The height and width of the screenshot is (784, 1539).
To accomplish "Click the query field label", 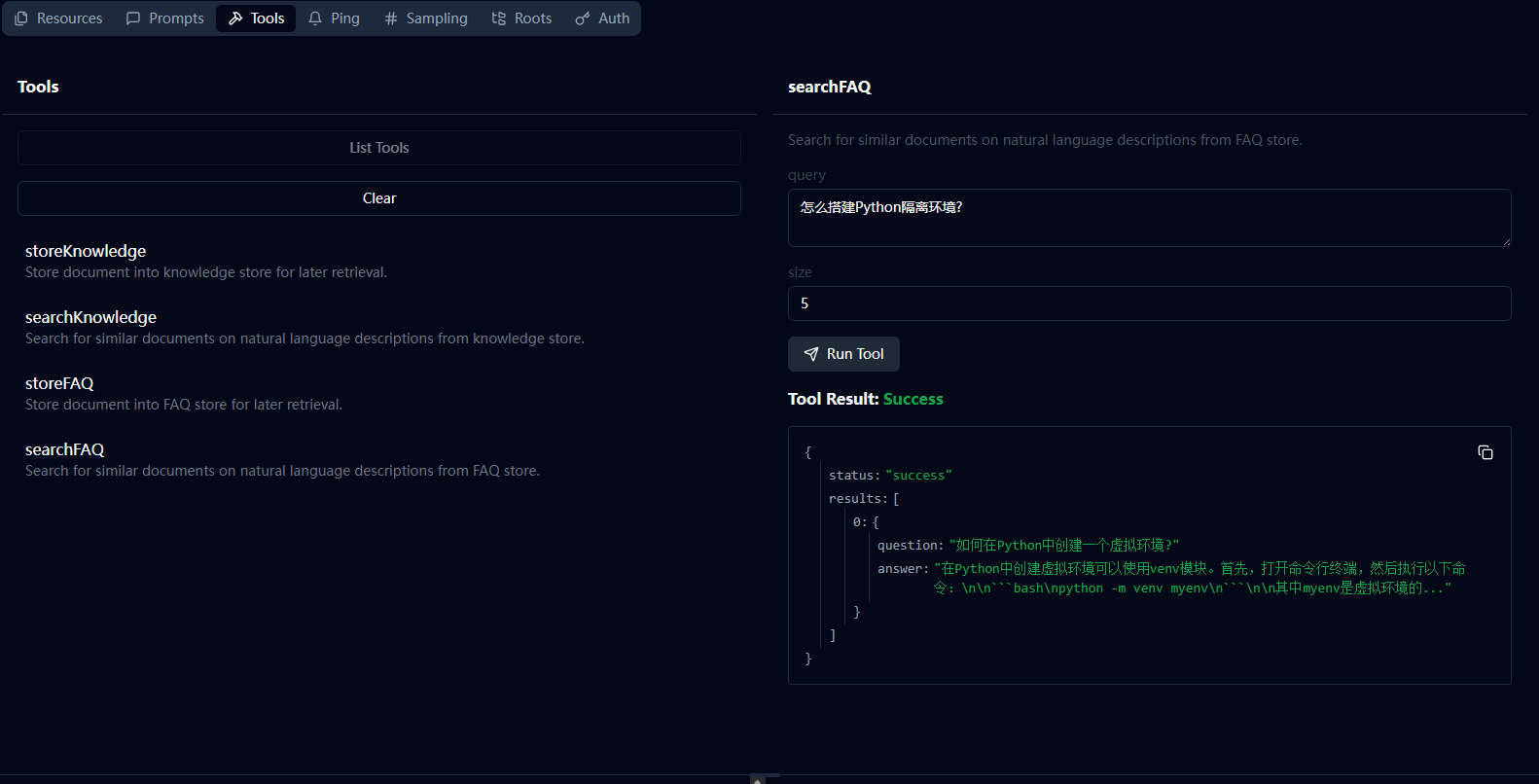I will [806, 175].
